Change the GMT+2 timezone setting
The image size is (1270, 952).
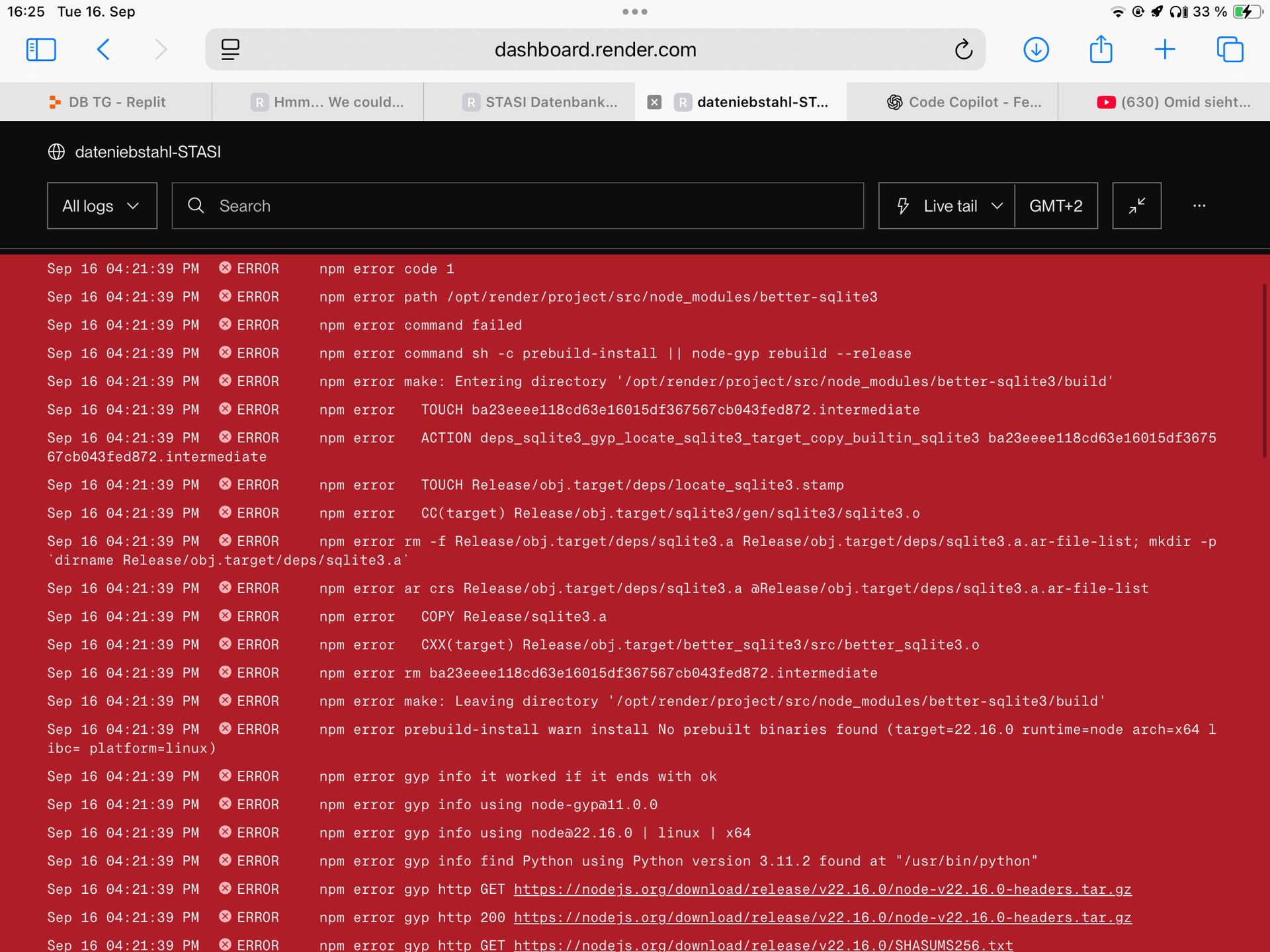1056,206
